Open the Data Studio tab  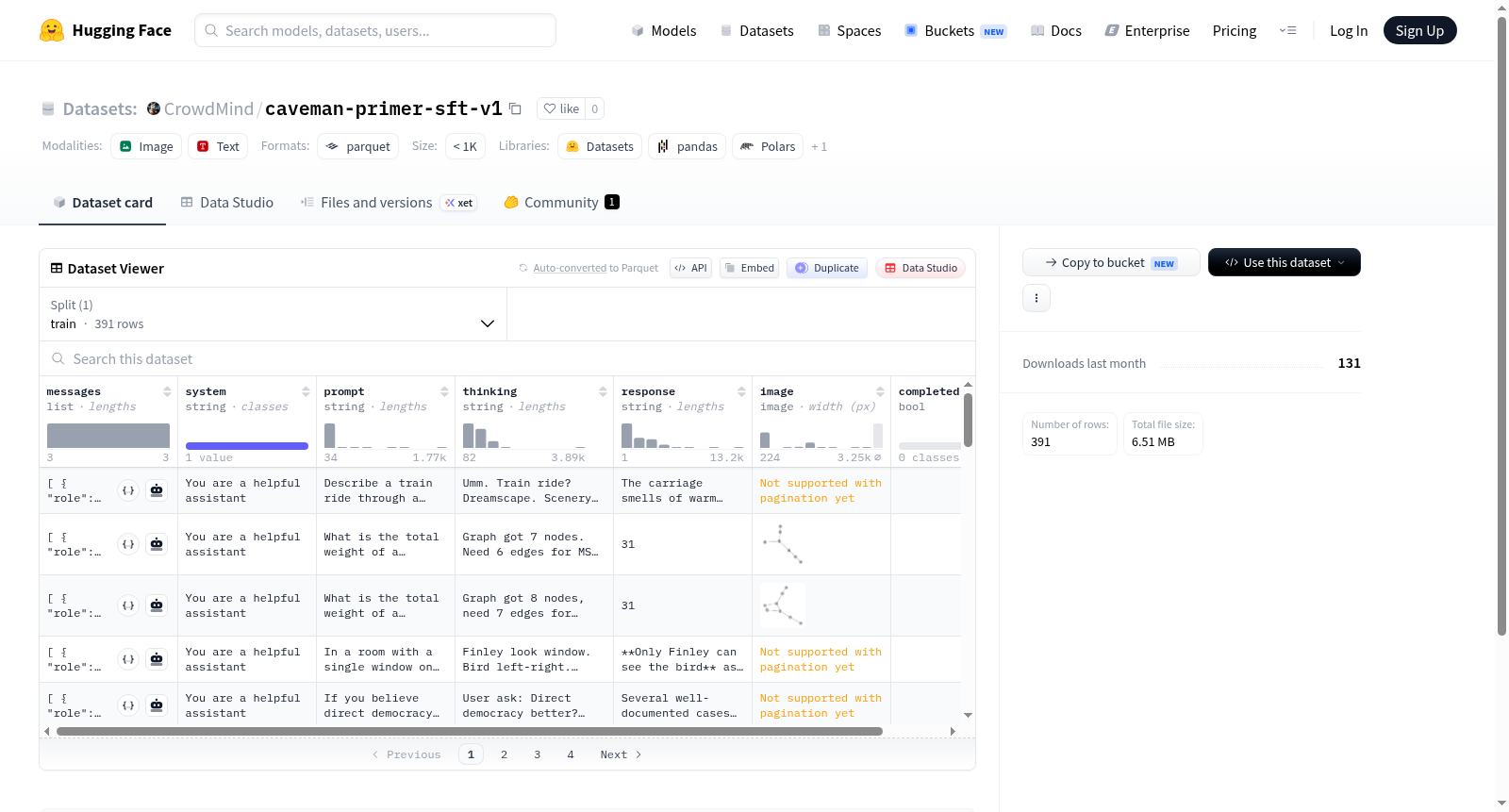(x=227, y=202)
